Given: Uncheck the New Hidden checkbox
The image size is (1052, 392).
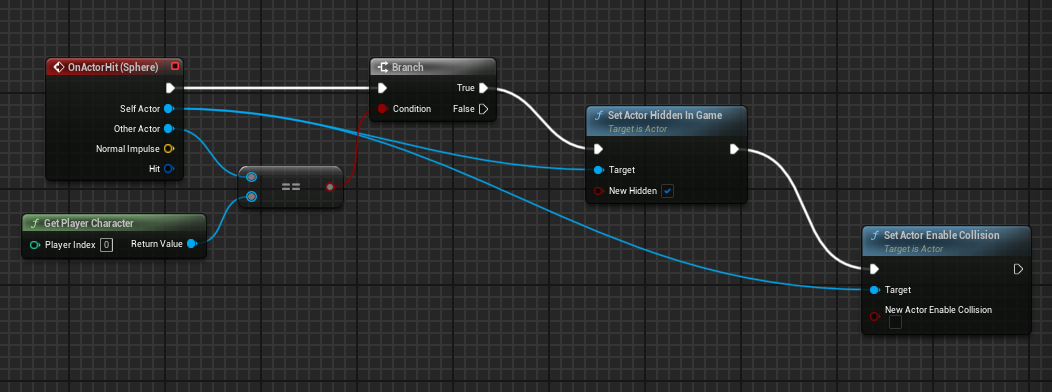Looking at the screenshot, I should pyautogui.click(x=668, y=191).
